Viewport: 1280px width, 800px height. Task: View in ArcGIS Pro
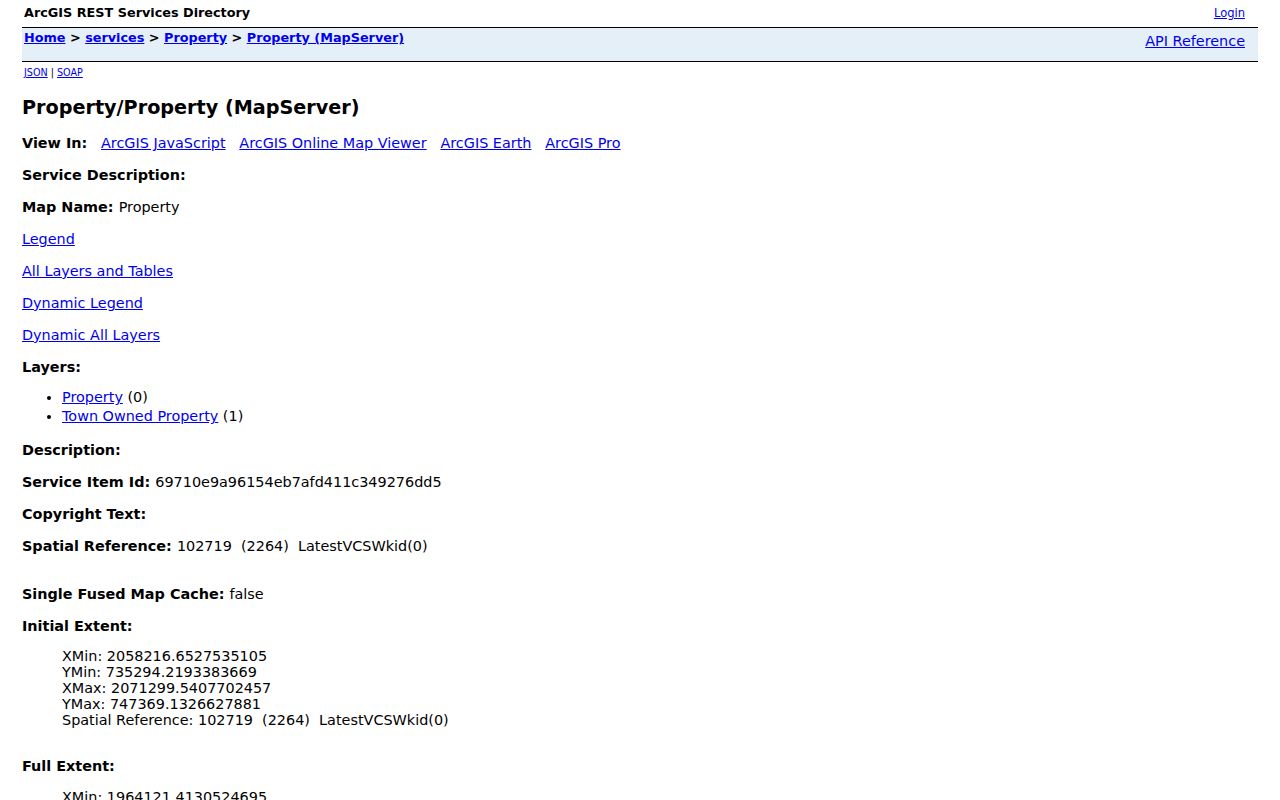coord(583,143)
